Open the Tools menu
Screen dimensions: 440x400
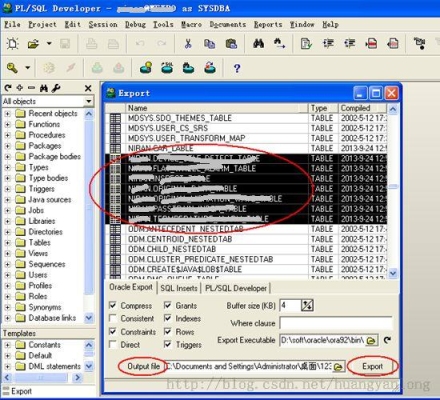[163, 25]
